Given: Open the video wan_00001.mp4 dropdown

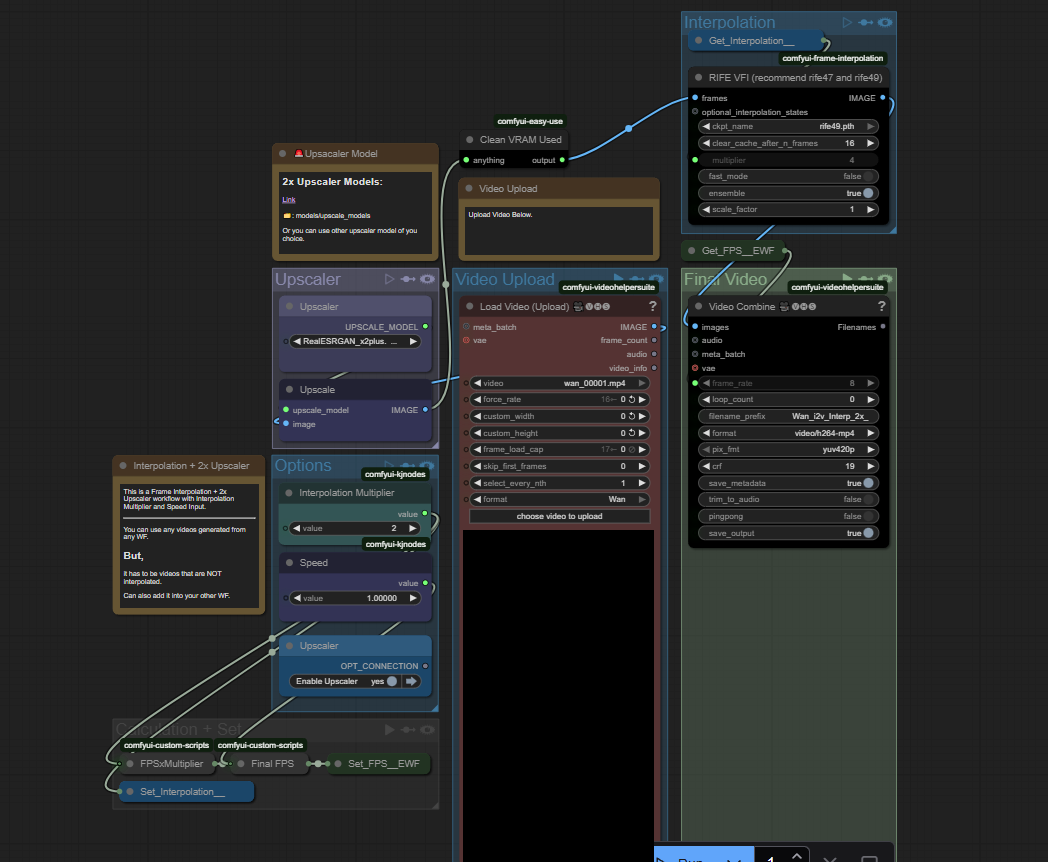Looking at the screenshot, I should click(559, 384).
